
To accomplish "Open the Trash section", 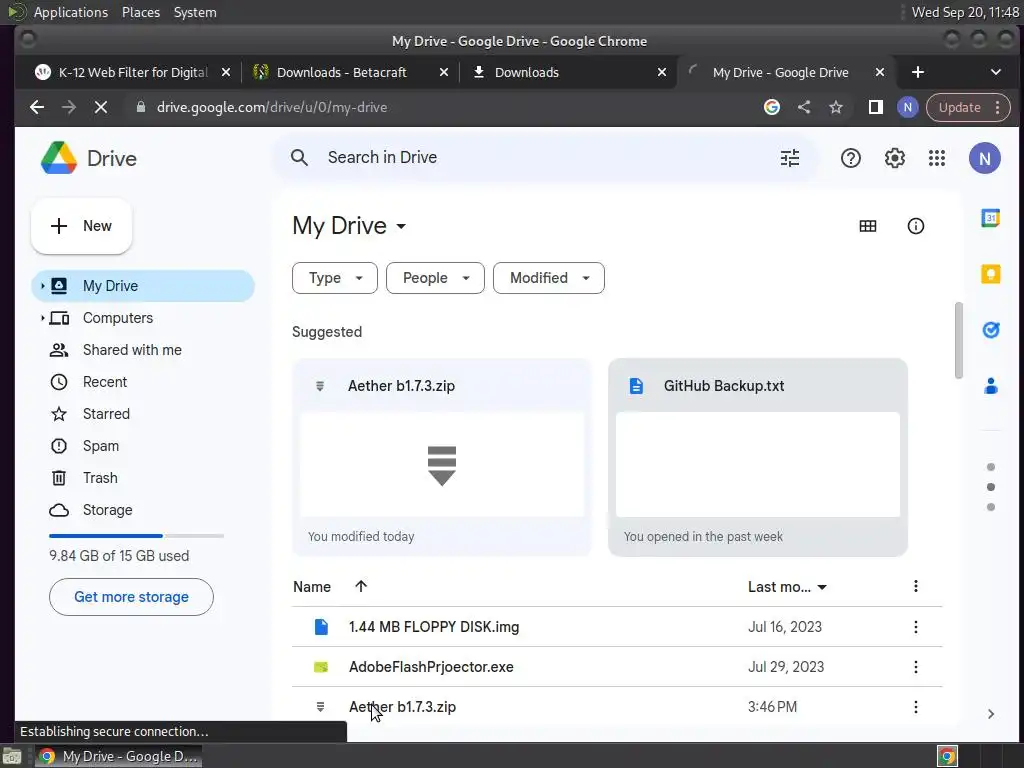I will 143,478.
